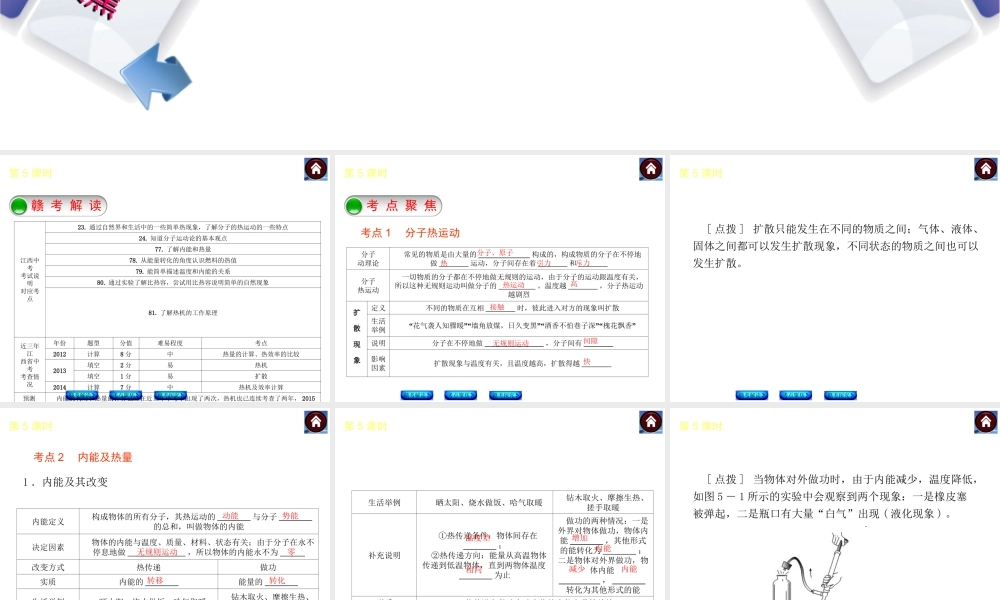1000x600 pixels.
Task: Click the bottle and pump experiment diagram
Action: 812,566
